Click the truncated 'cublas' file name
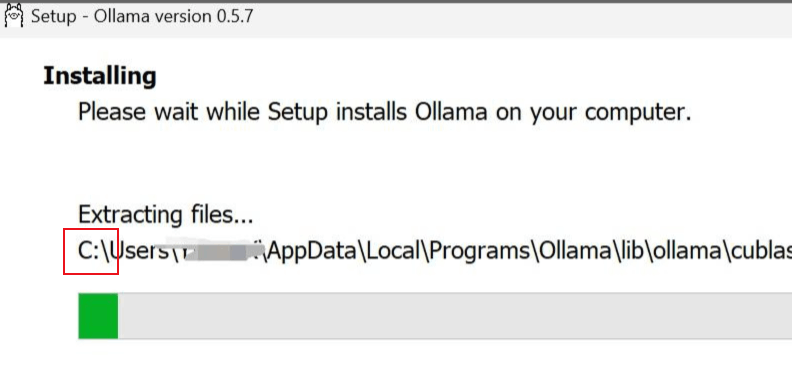Screen dimensions: 792x369 pyautogui.click(x=759, y=251)
